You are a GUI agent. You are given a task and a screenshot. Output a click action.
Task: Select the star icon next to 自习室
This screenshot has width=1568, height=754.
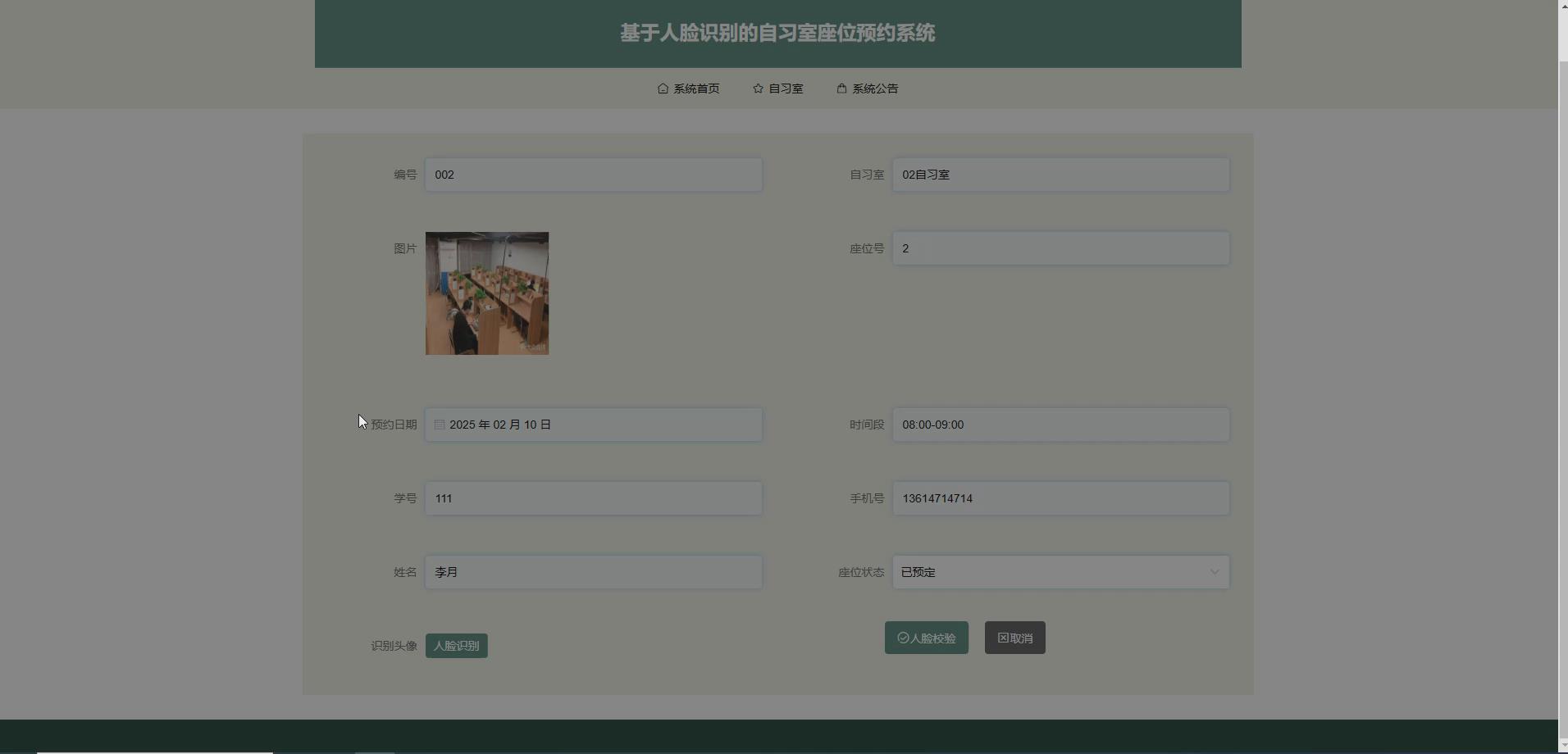click(x=756, y=89)
